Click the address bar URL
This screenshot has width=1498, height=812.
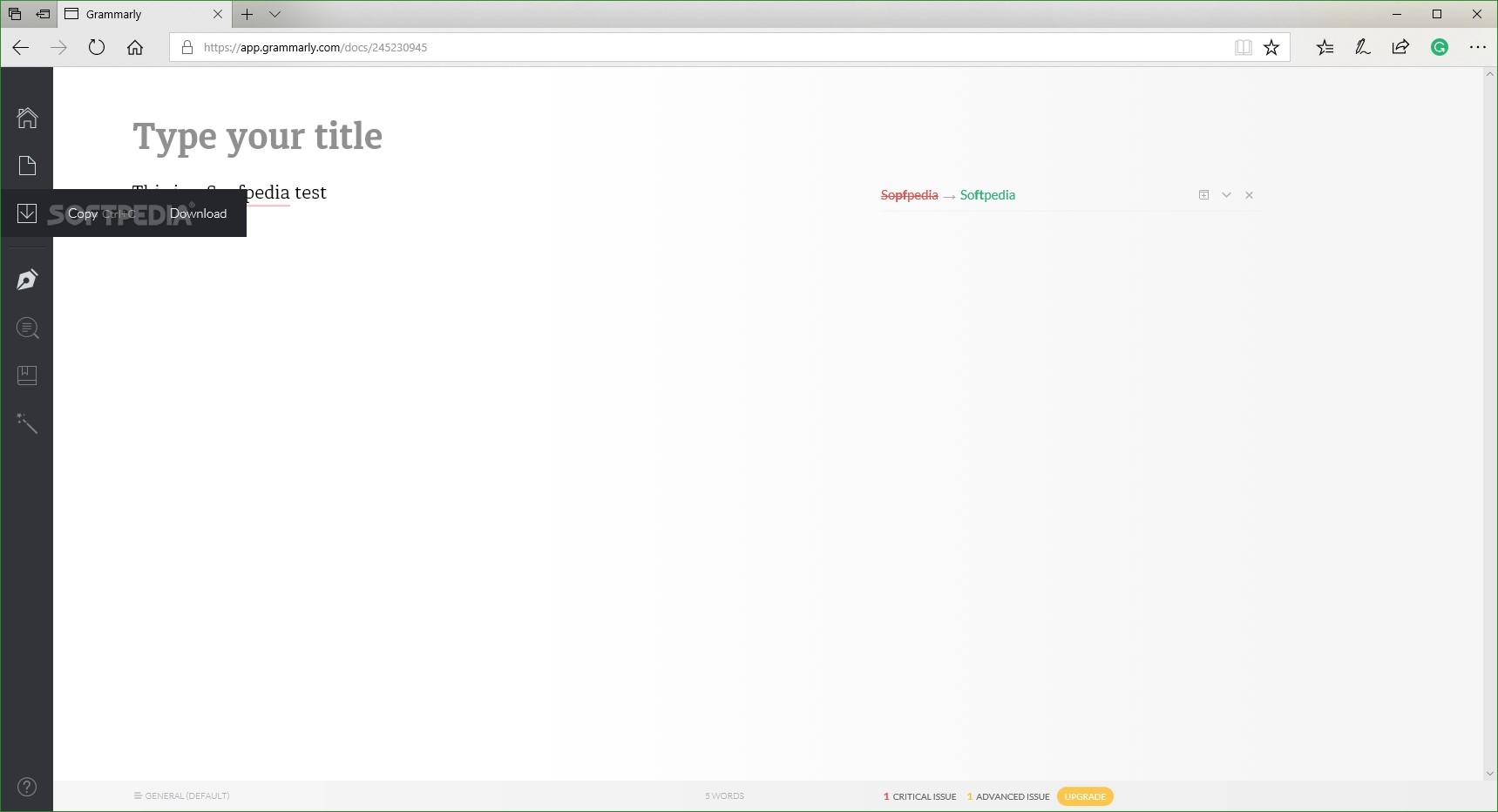pyautogui.click(x=315, y=48)
